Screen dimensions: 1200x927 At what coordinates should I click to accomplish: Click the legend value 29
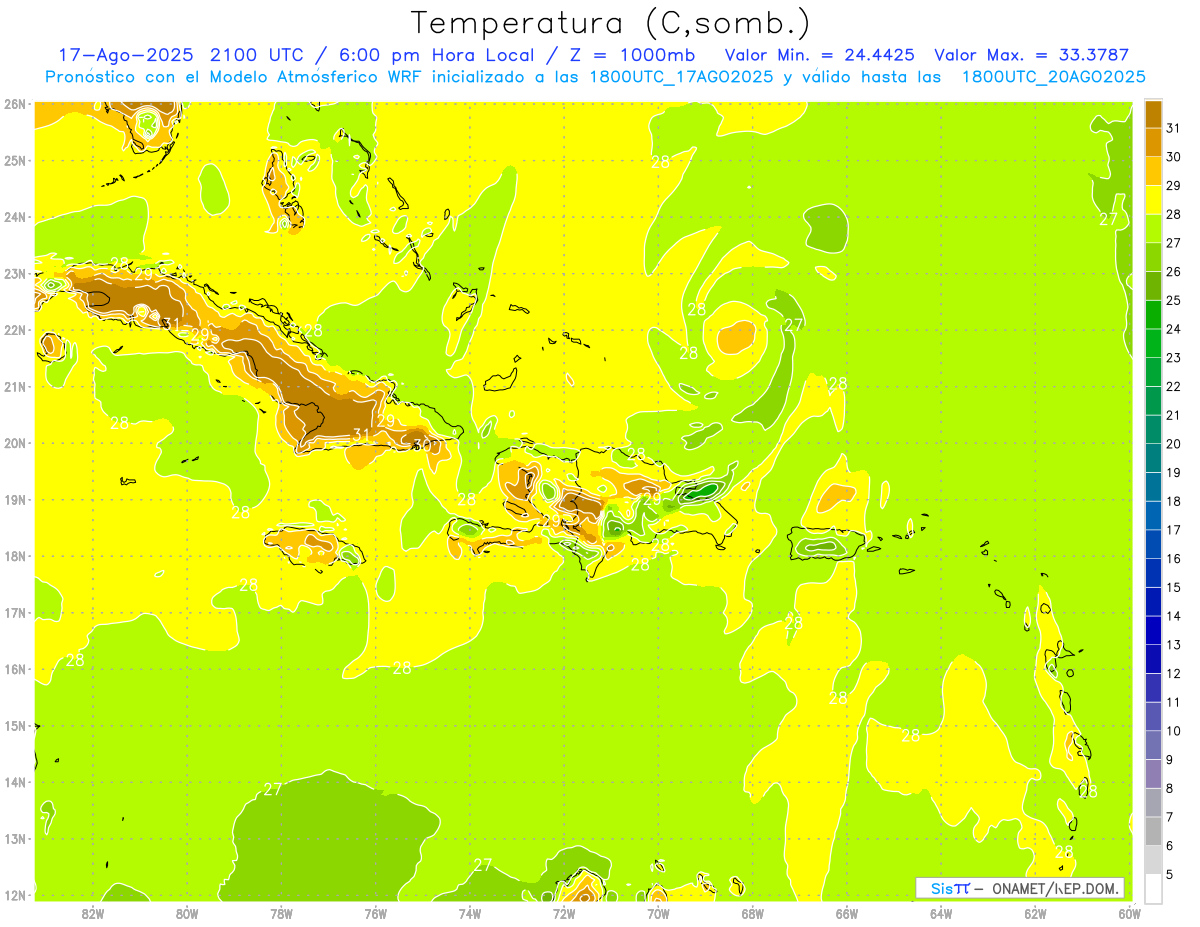(x=1173, y=184)
